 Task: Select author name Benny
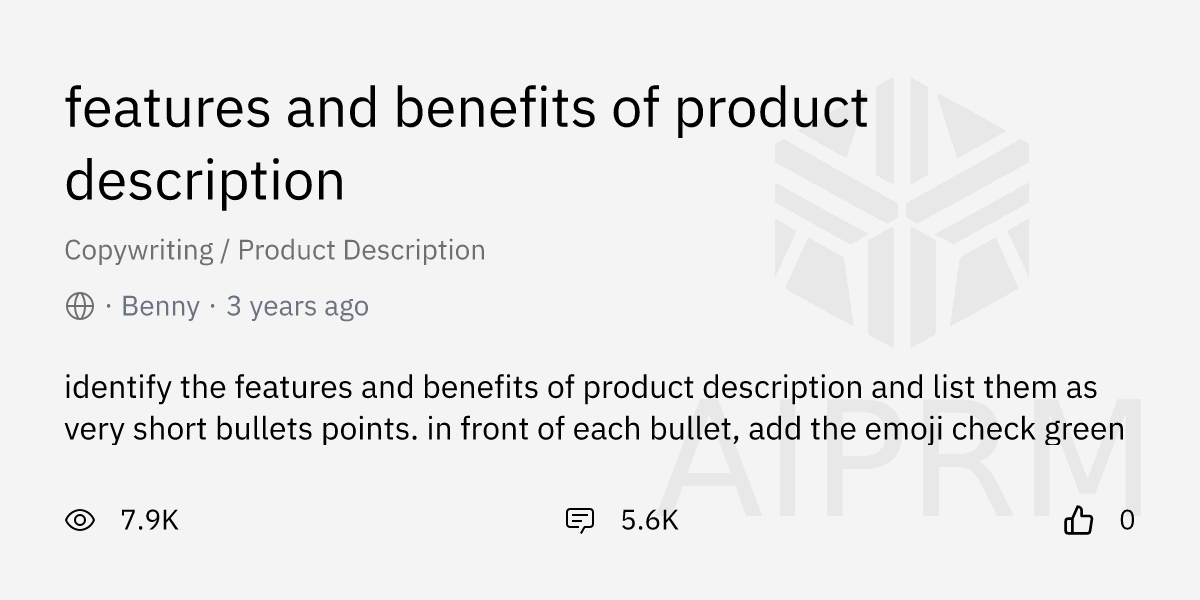tap(160, 306)
